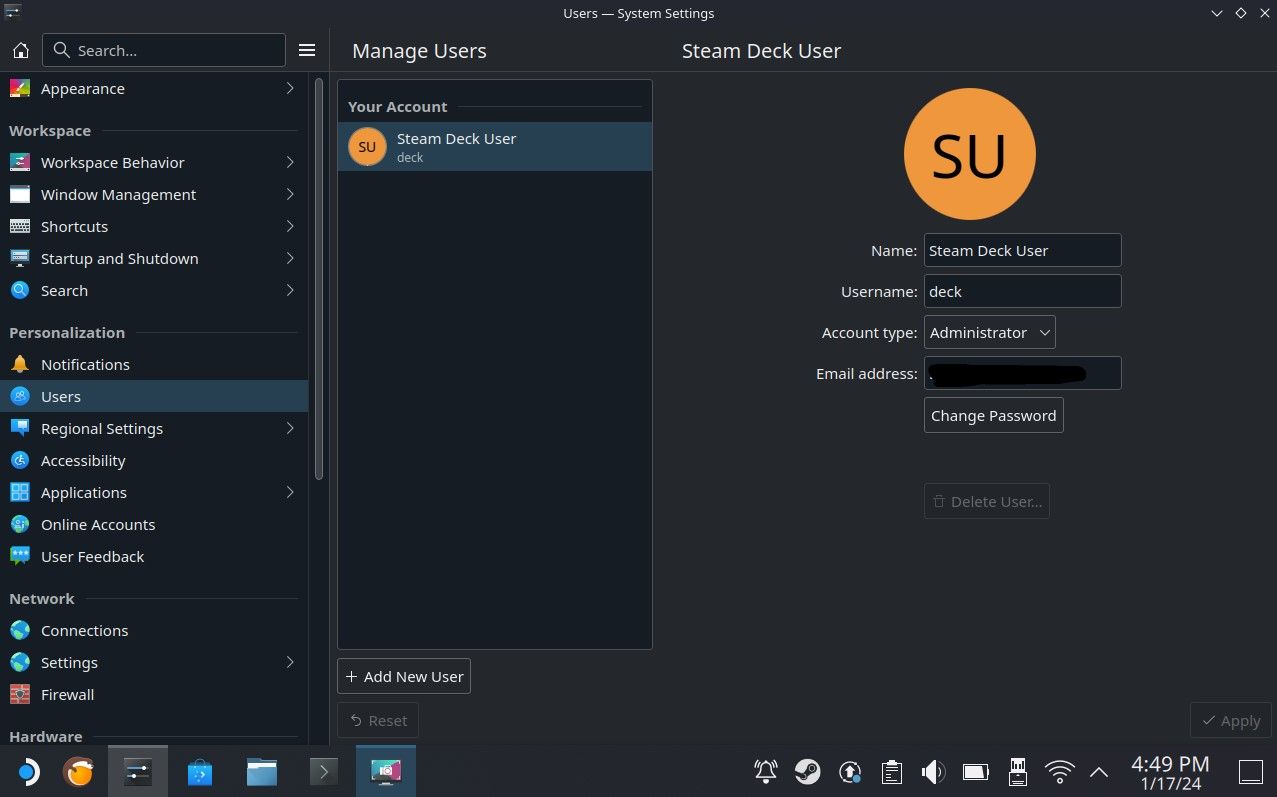Open volume control from the system tray
1277x797 pixels.
(x=932, y=771)
